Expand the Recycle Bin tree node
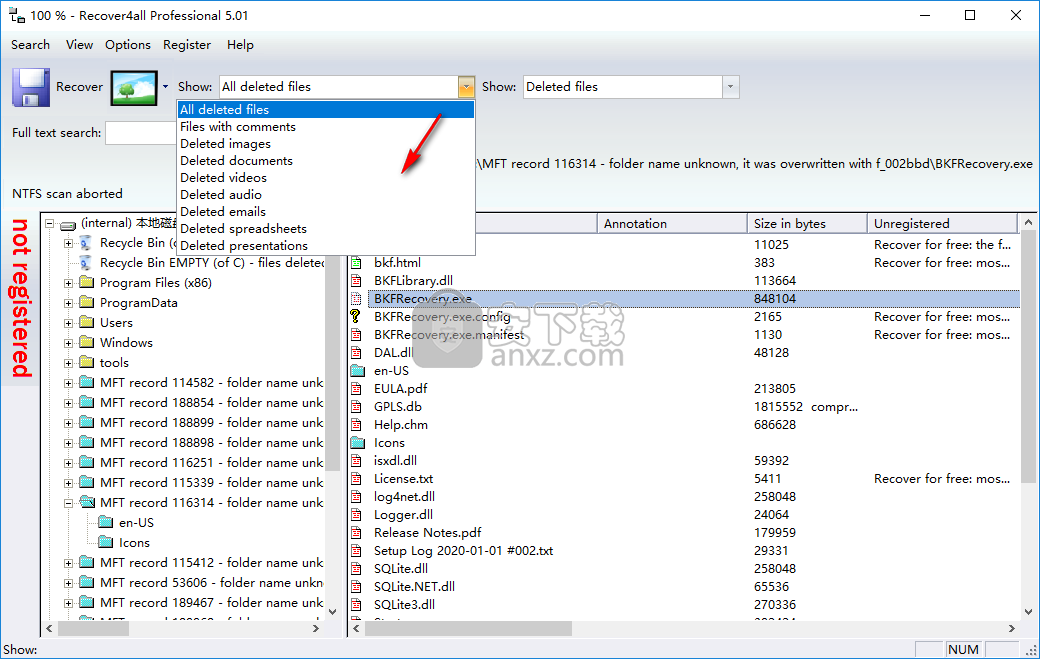The height and width of the screenshot is (659, 1040). [68, 243]
